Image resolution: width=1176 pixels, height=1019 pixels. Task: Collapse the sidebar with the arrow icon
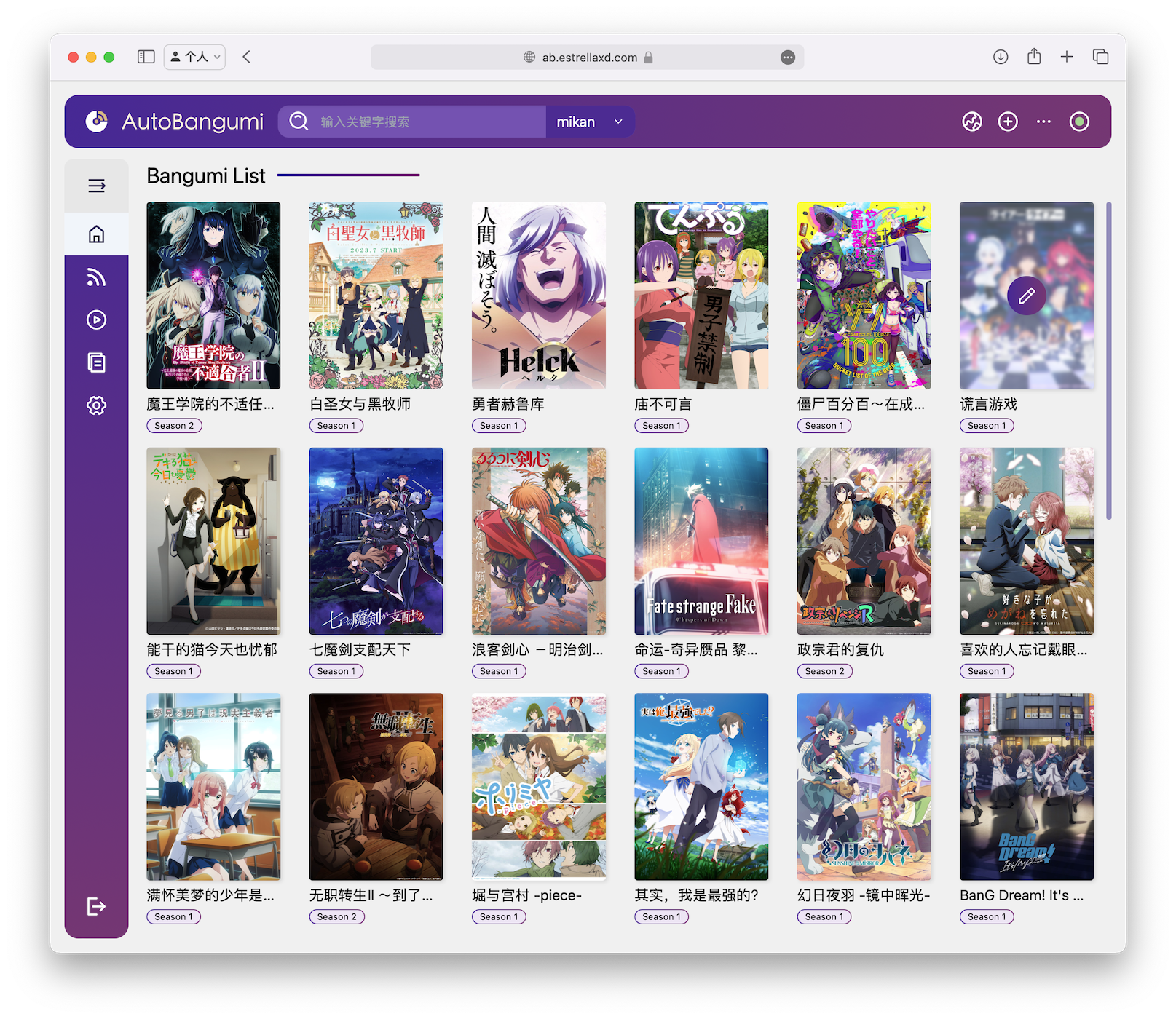click(96, 186)
